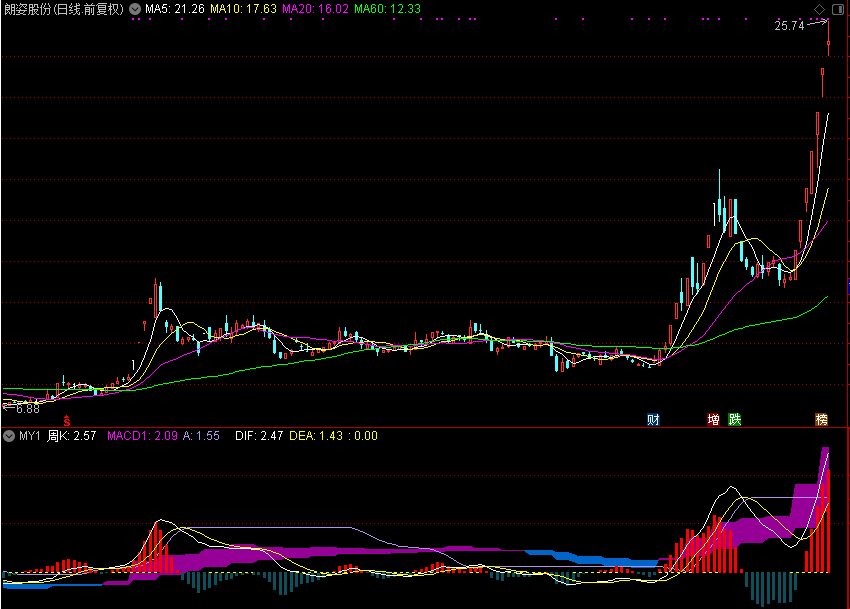The width and height of the screenshot is (850, 609).
Task: Open the orange 榜 leaderboard marker
Action: pyautogui.click(x=821, y=419)
